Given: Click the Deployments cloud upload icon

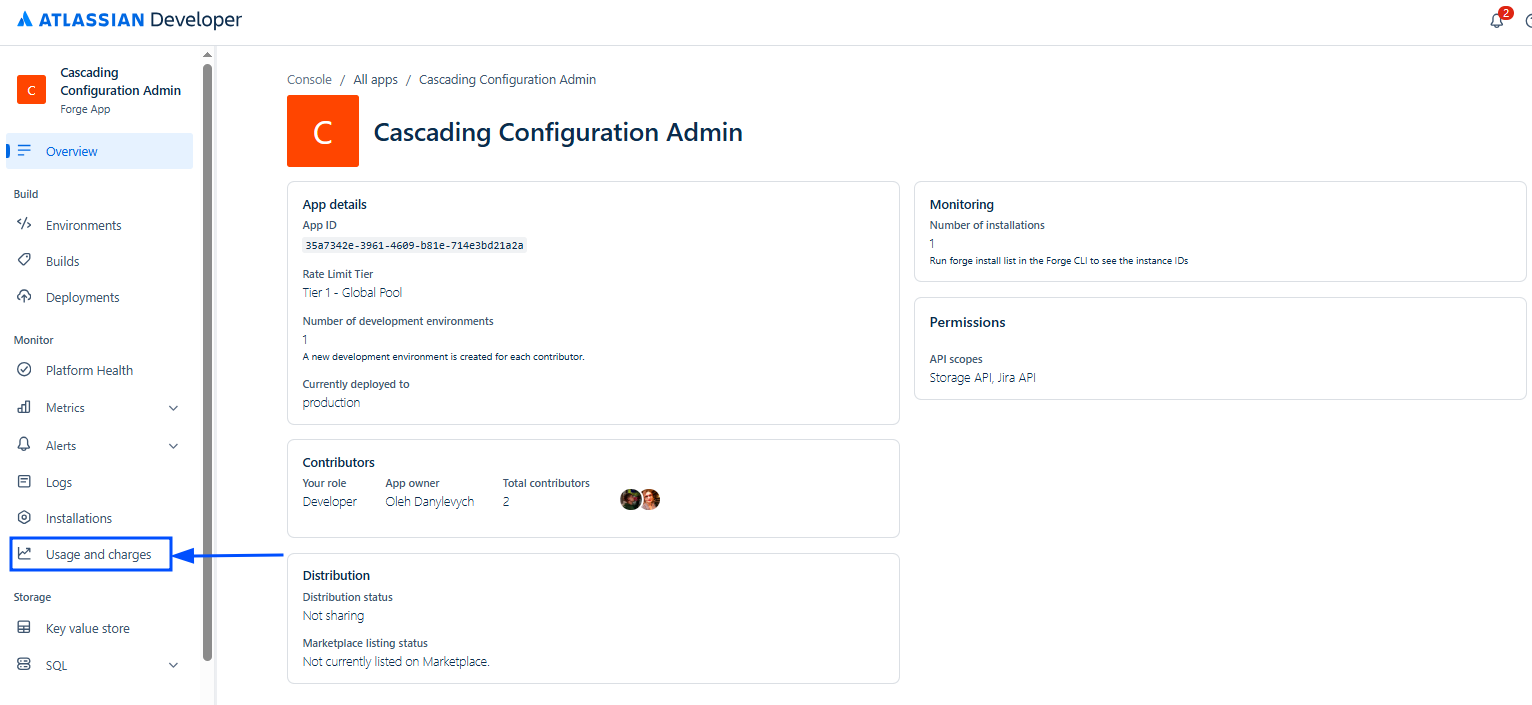Looking at the screenshot, I should pos(25,297).
